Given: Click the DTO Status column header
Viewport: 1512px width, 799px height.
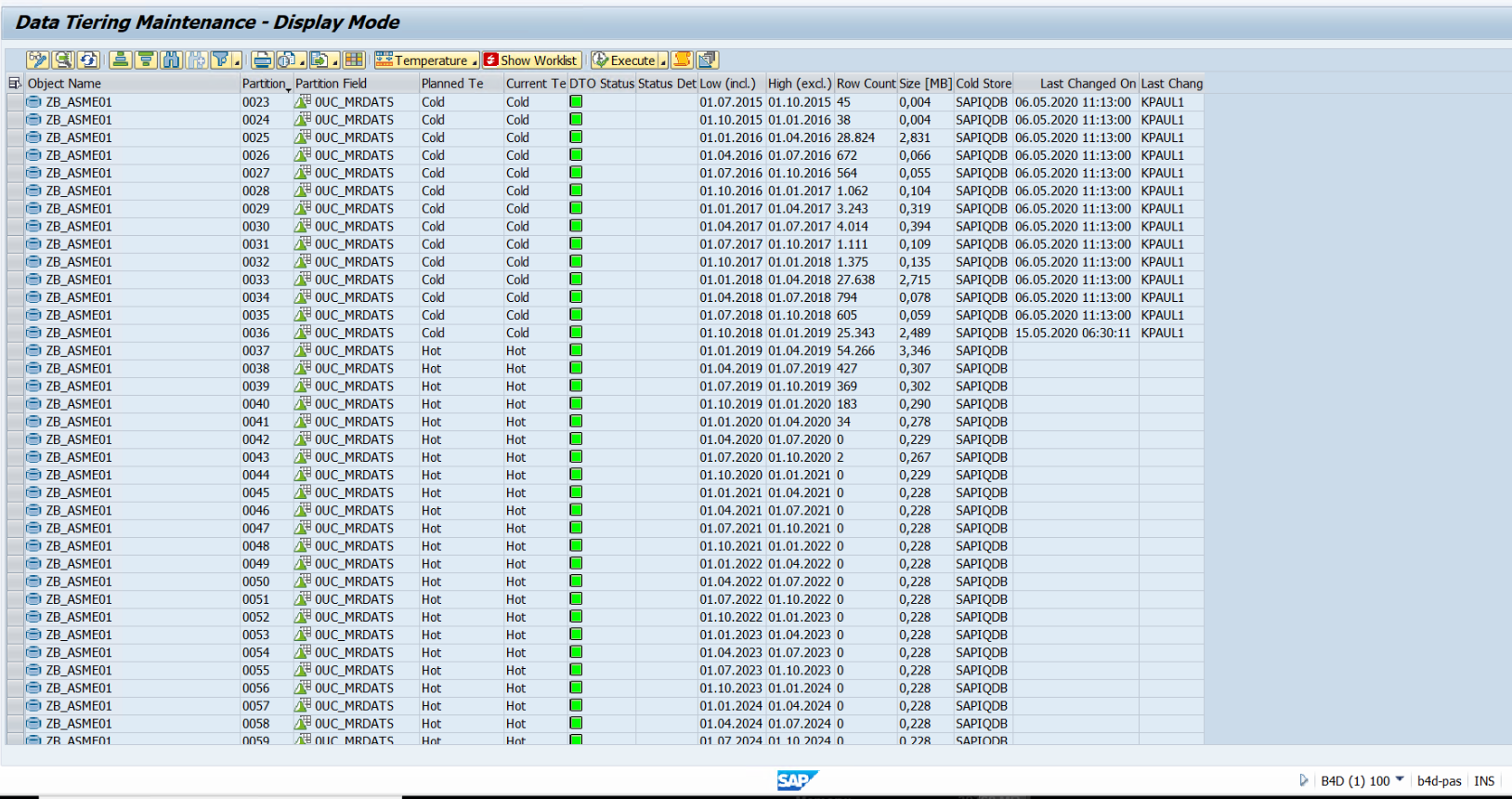Looking at the screenshot, I should [601, 84].
